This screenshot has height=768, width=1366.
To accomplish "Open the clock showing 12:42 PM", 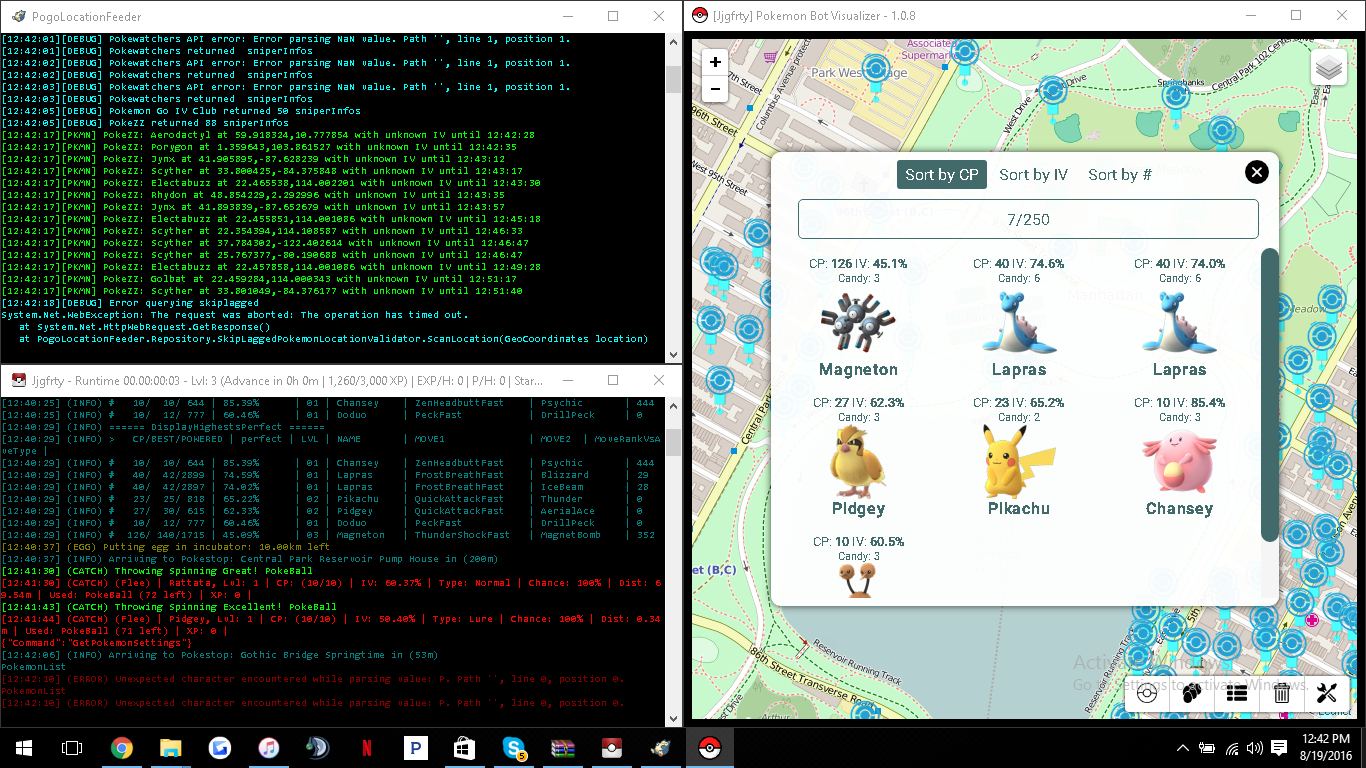I will point(1326,747).
